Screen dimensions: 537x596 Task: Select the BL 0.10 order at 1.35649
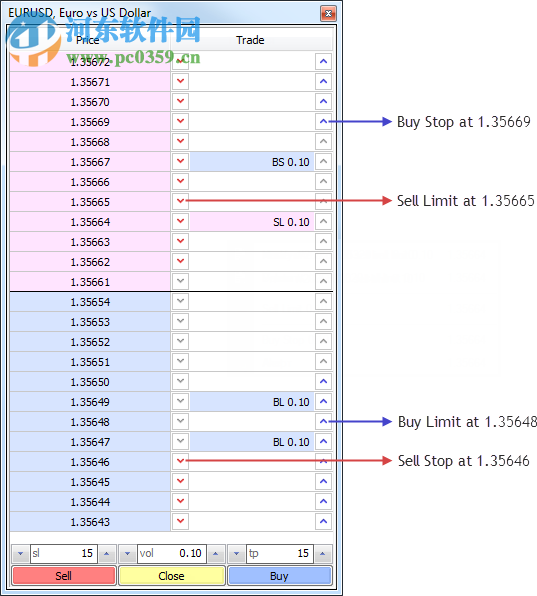pos(252,401)
